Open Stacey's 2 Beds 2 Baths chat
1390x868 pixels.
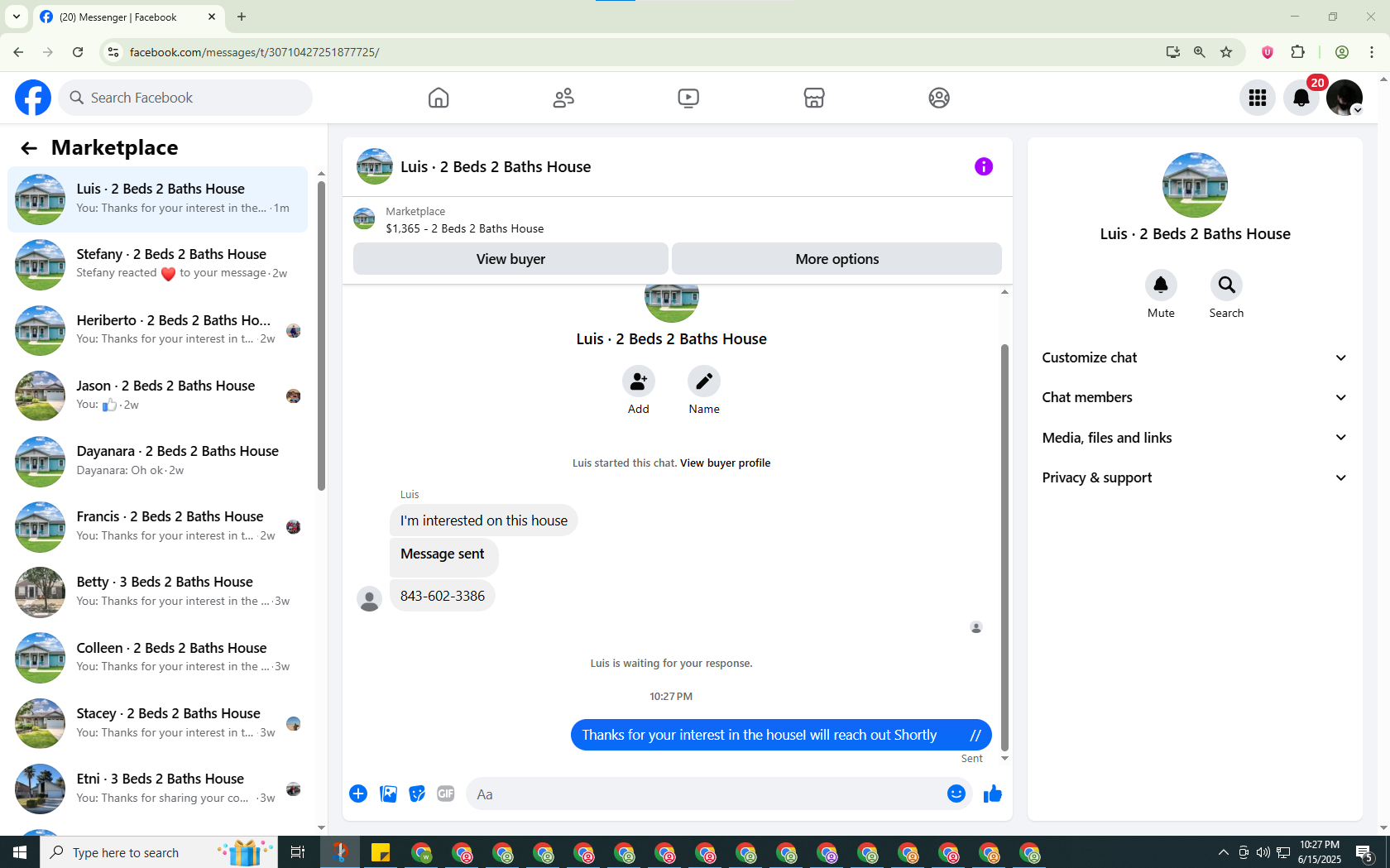(x=157, y=723)
